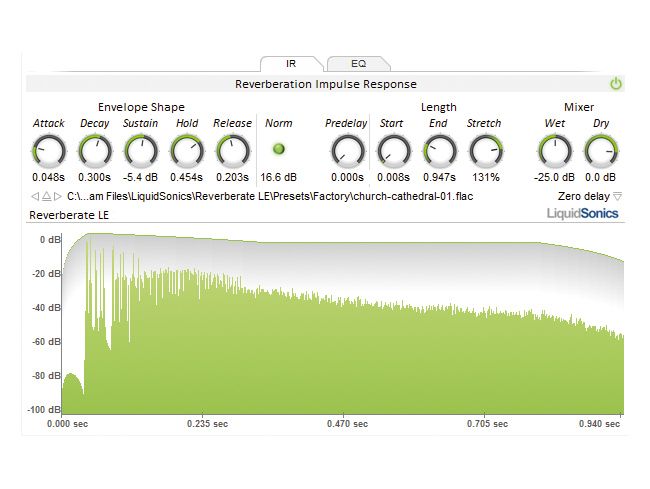Click the Attack knob
Image resolution: width=650 pixels, height=489 pixels.
(x=49, y=151)
